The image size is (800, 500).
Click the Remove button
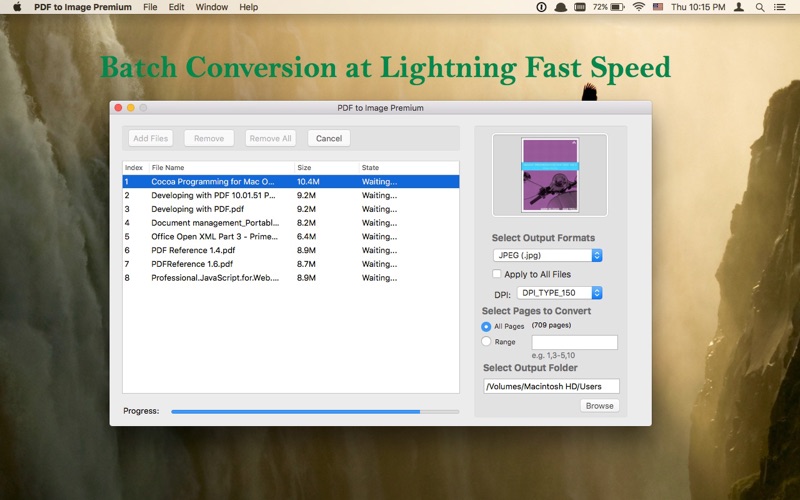coord(209,138)
